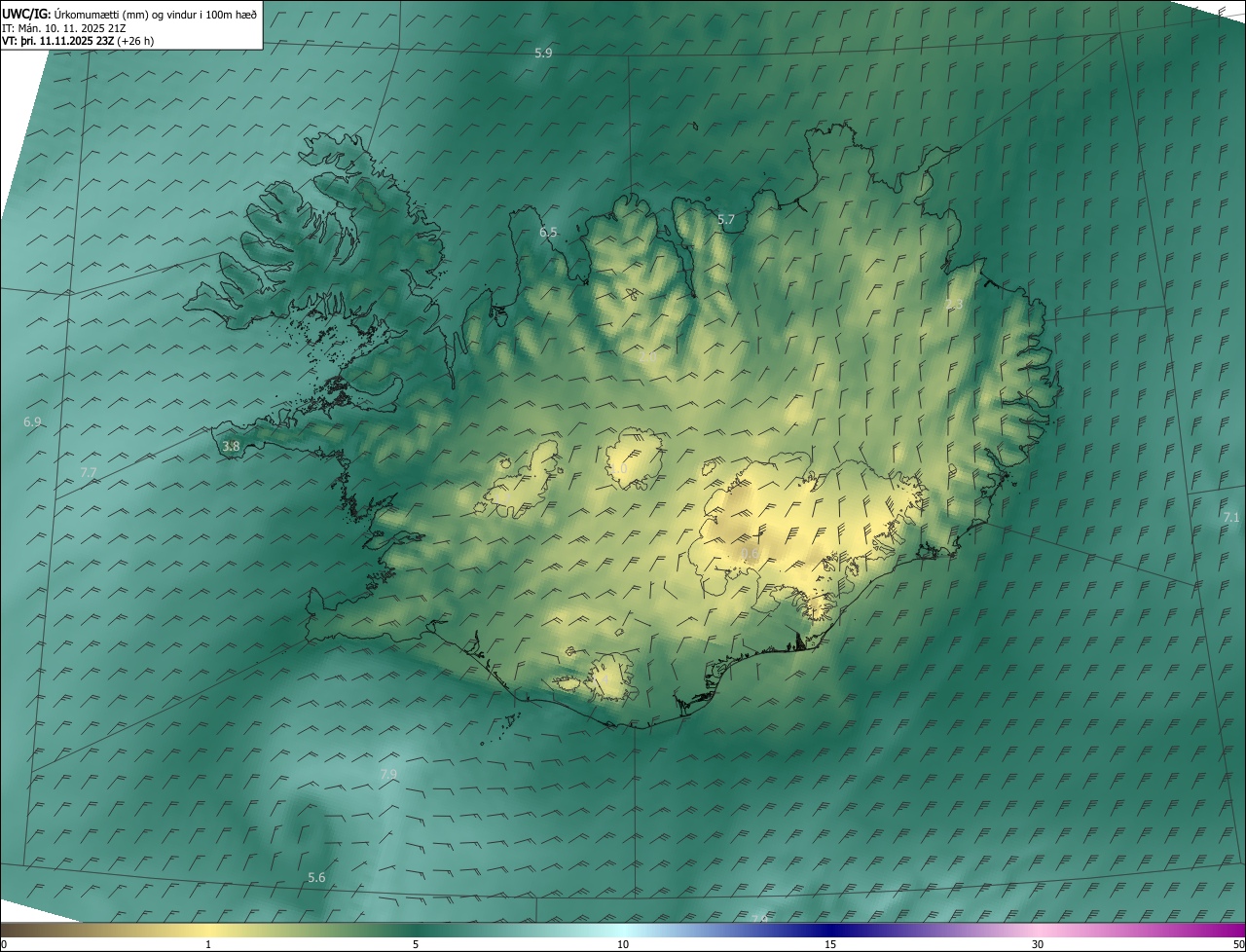Click the colorbar label 50
Screen dimensions: 1246x952
pyautogui.click(x=1238, y=944)
